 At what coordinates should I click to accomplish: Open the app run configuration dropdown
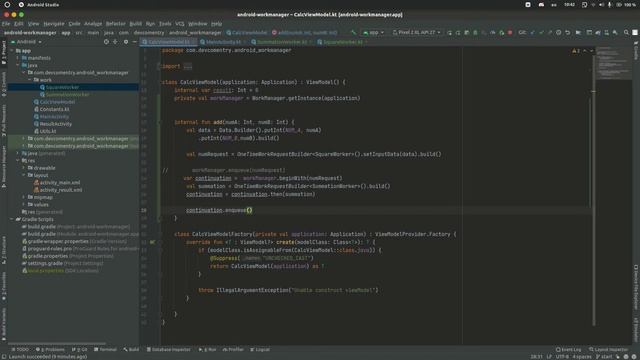[373, 32]
